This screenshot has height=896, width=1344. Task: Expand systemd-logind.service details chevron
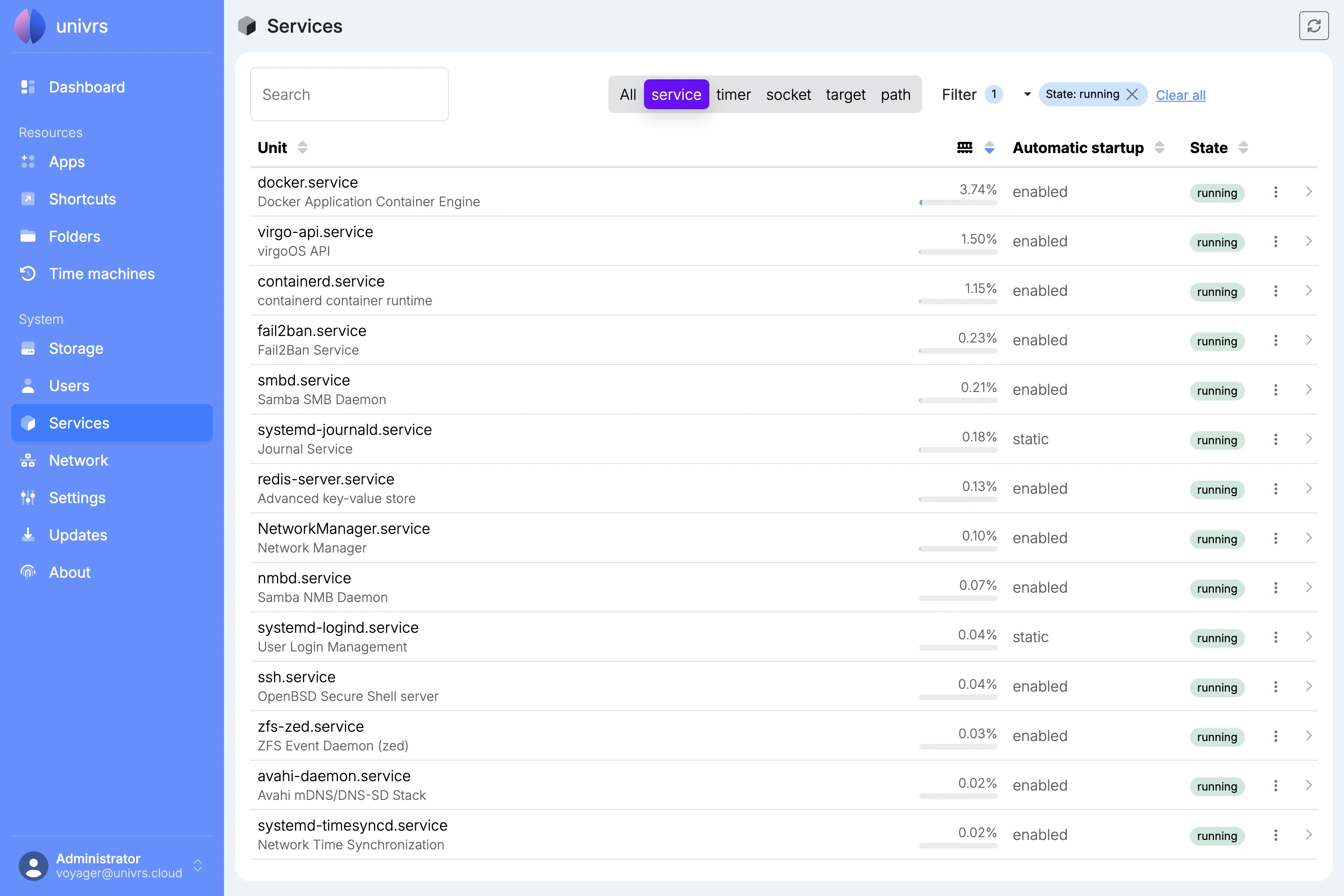[x=1309, y=637]
